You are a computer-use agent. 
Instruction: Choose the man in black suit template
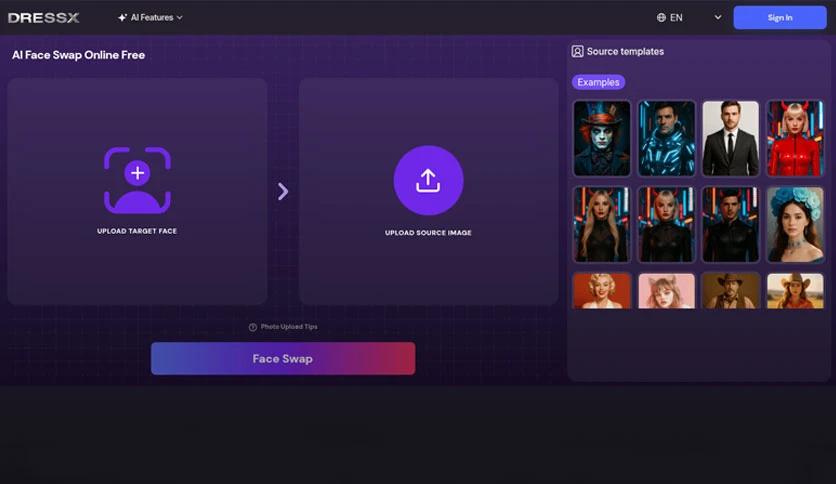point(730,138)
